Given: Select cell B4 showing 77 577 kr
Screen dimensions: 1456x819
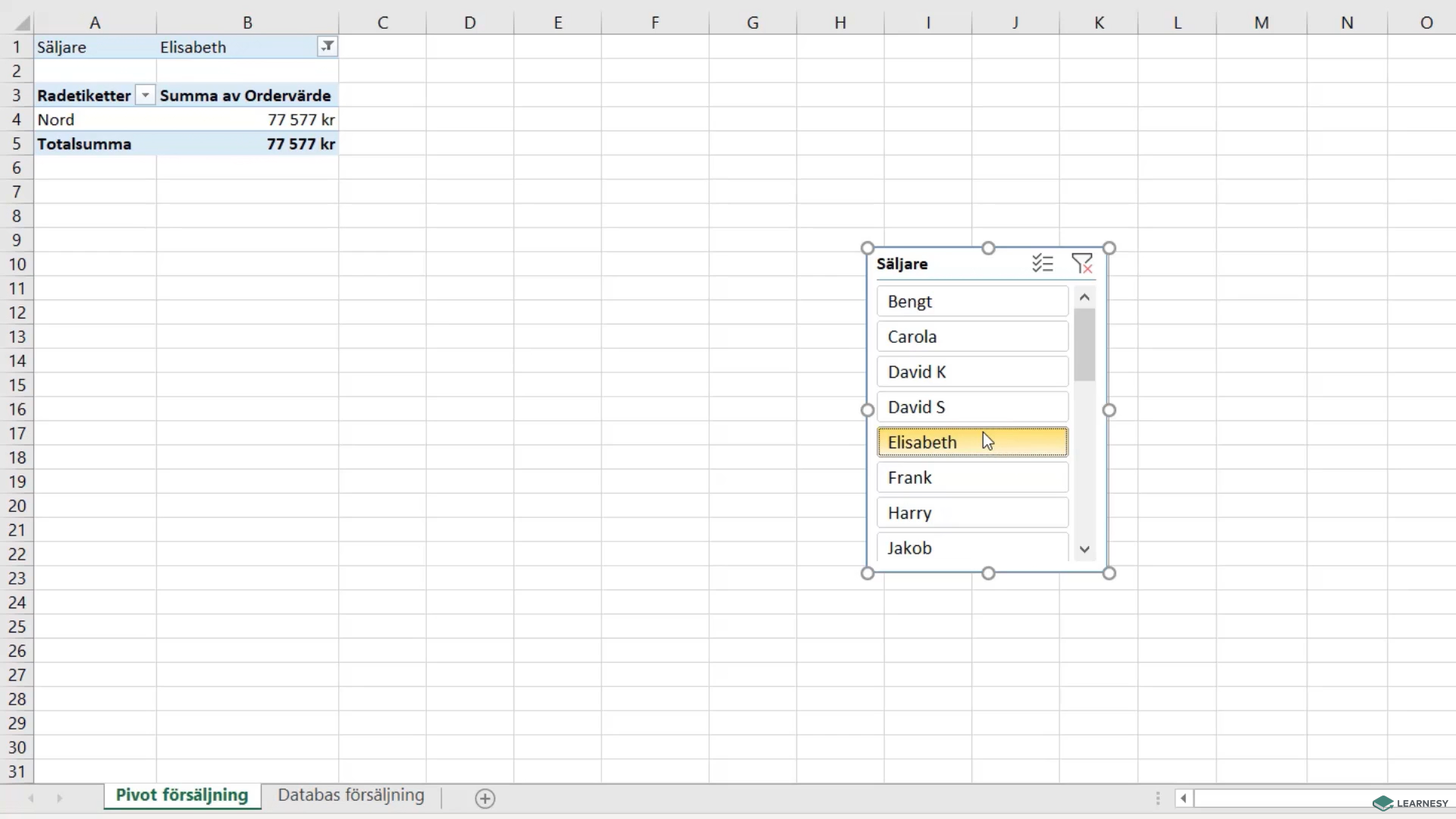Looking at the screenshot, I should tap(247, 120).
